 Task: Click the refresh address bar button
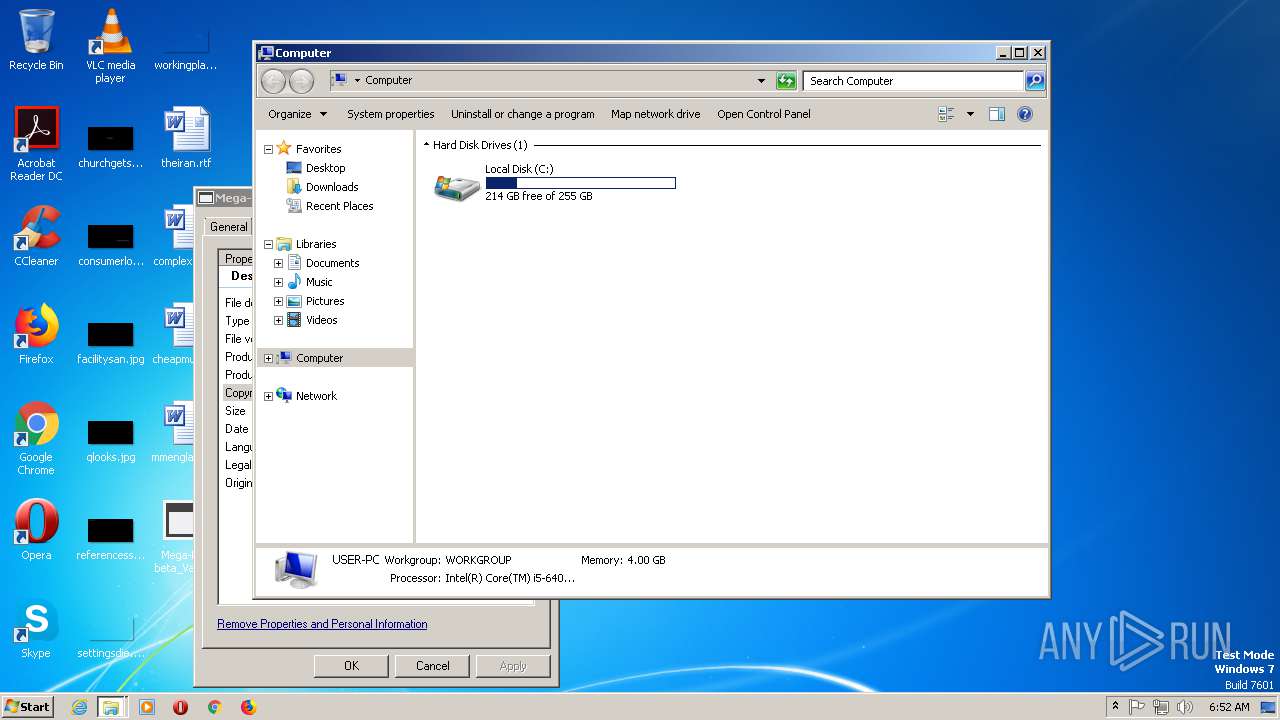[786, 81]
